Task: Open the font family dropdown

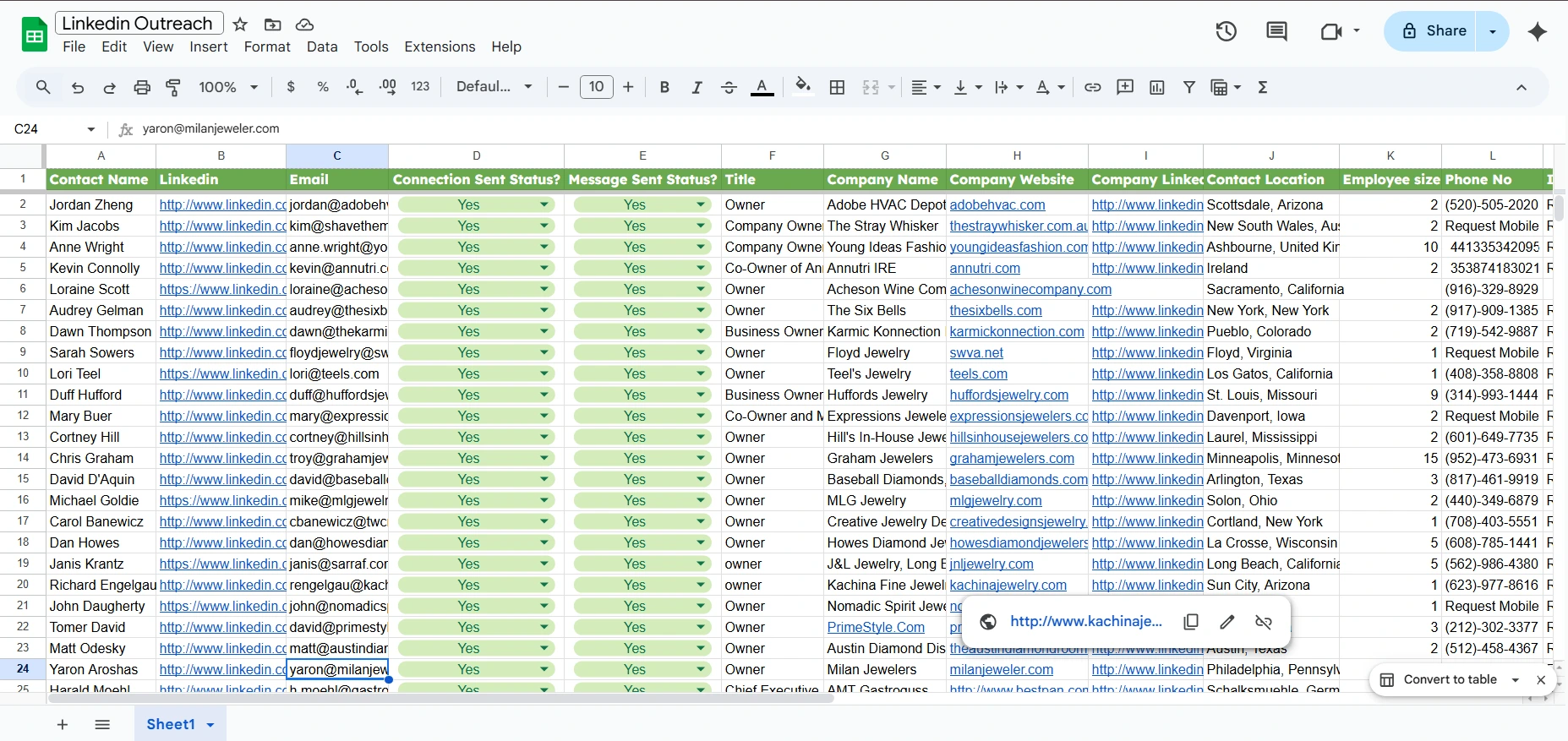Action: pyautogui.click(x=494, y=87)
